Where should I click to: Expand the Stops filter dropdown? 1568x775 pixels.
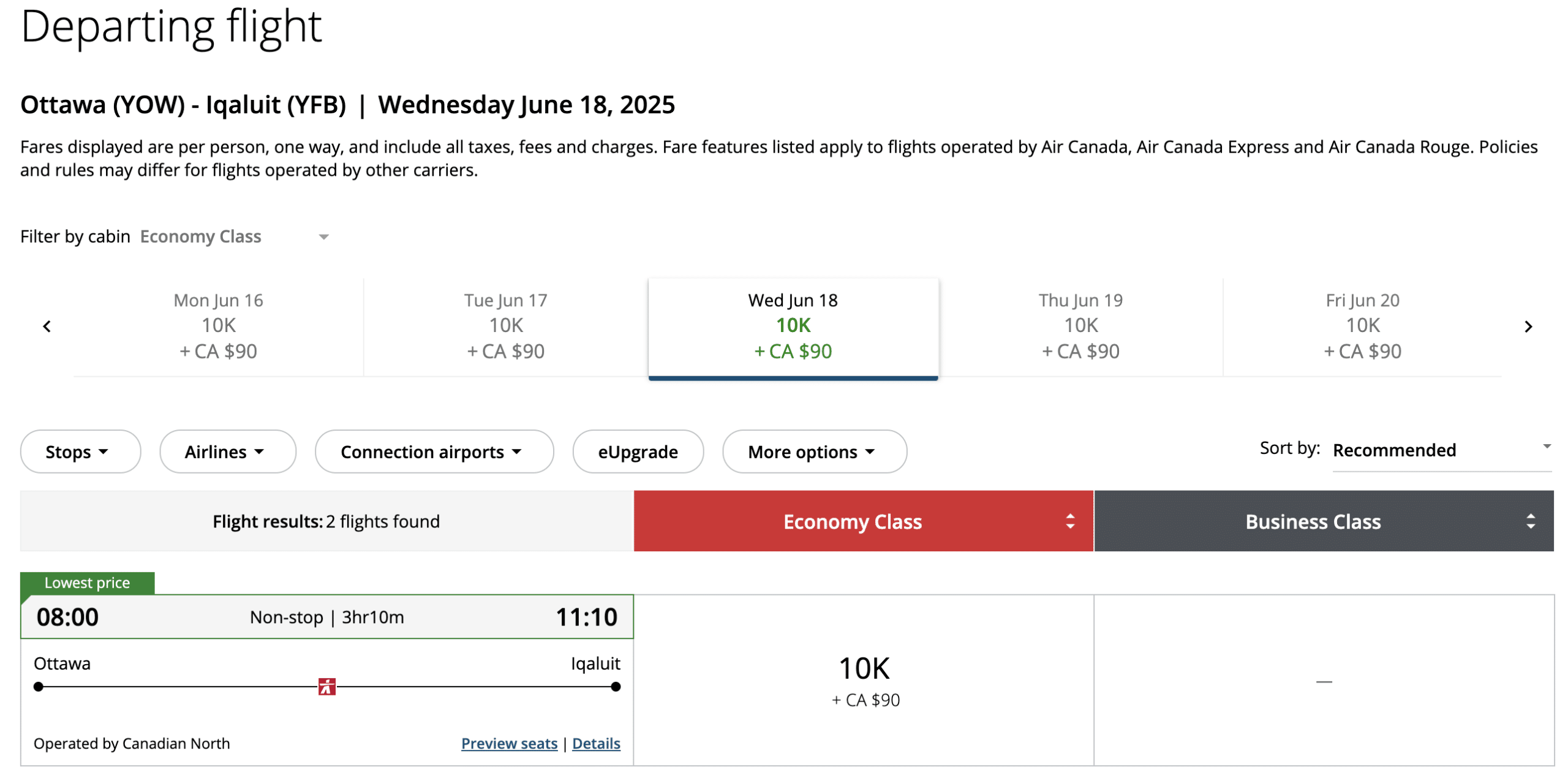coord(80,452)
